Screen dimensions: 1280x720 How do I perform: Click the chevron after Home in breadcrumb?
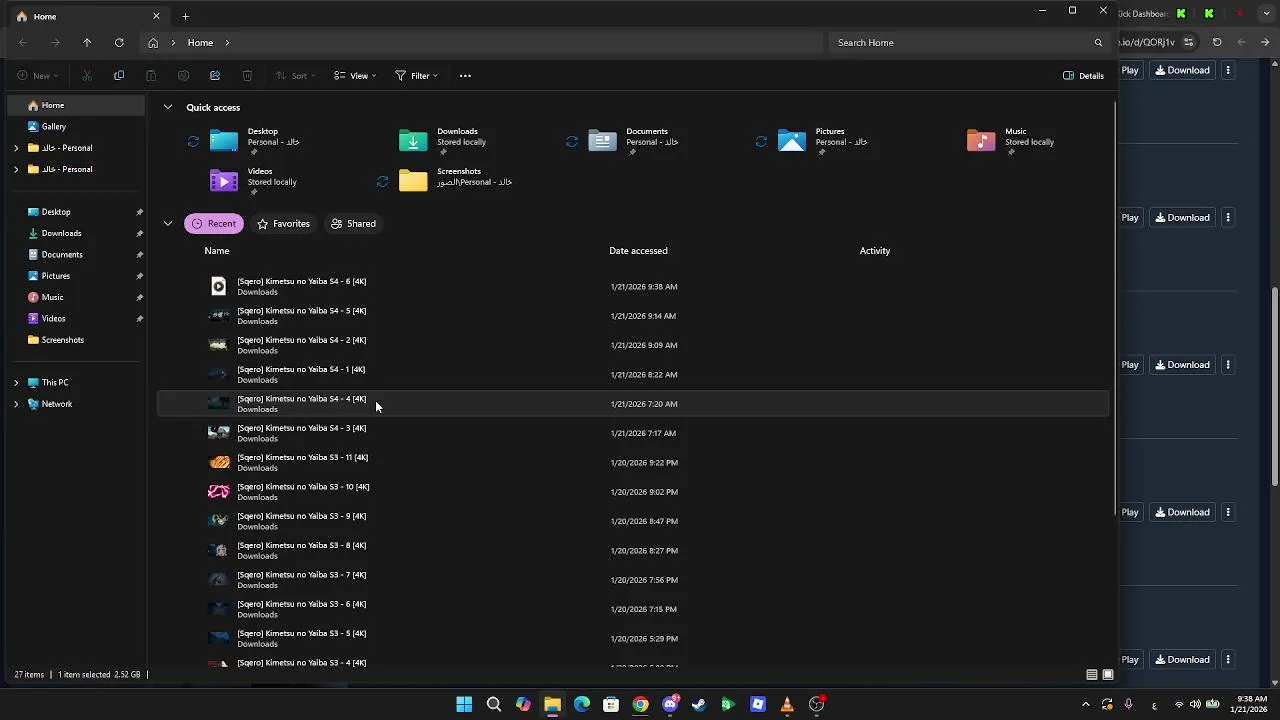(227, 42)
